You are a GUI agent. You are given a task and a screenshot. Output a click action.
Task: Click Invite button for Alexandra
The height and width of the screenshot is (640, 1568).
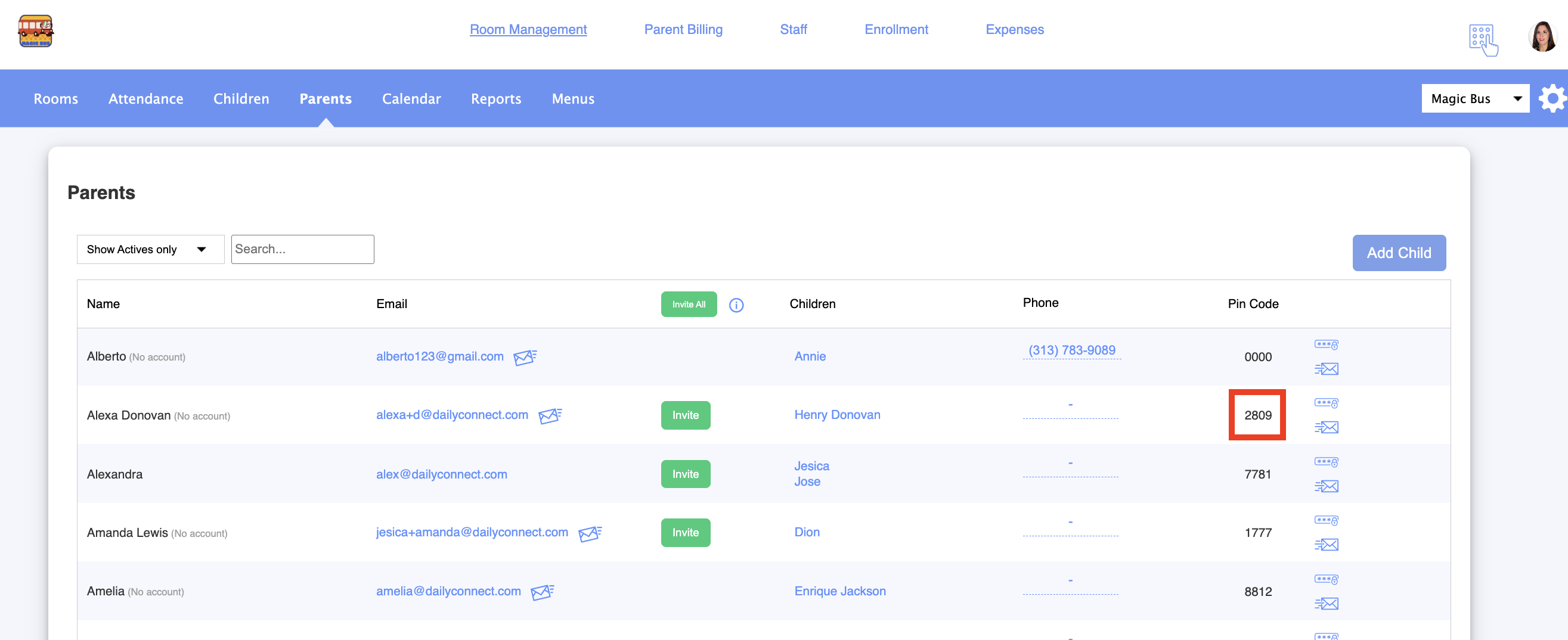pyautogui.click(x=686, y=474)
